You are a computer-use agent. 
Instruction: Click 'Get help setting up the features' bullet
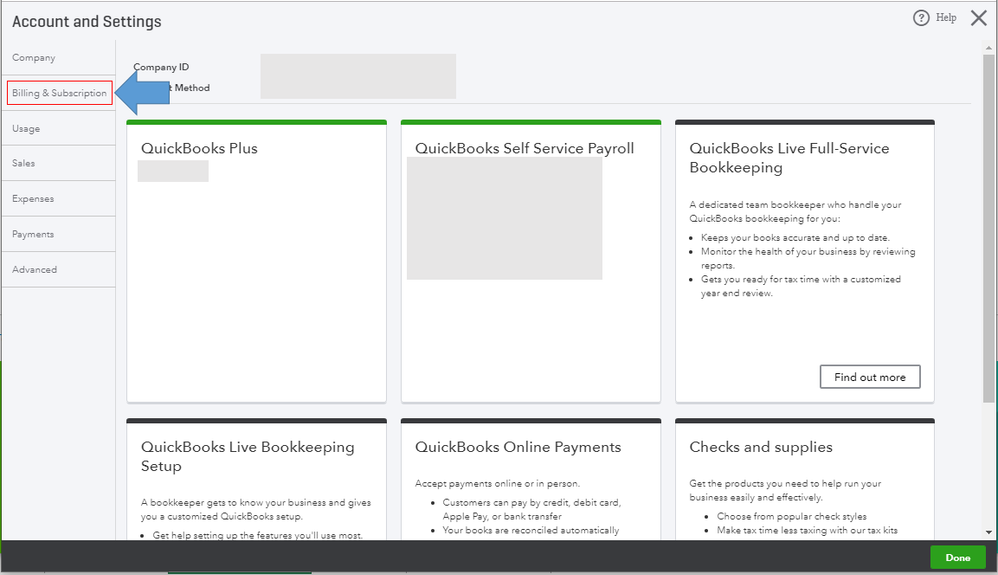click(257, 536)
